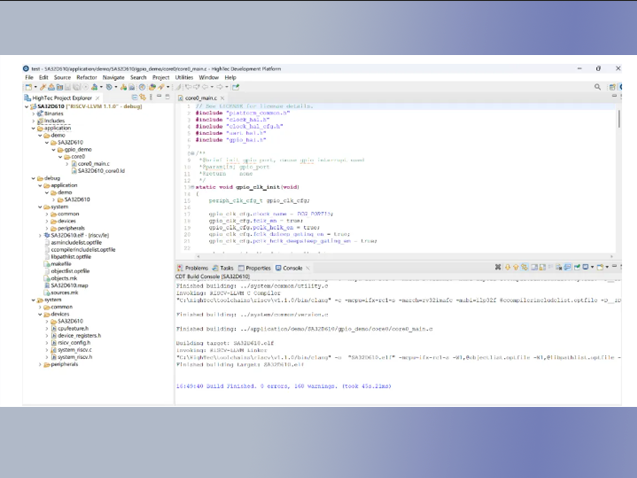The height and width of the screenshot is (478, 637).
Task: Click the X remove icon in console toolbar
Action: click(498, 267)
